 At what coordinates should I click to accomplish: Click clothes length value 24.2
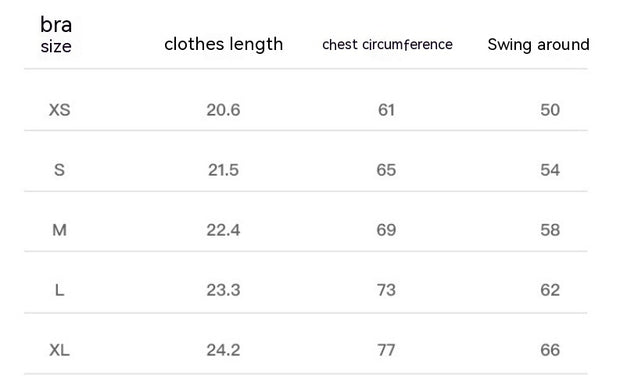(x=223, y=350)
